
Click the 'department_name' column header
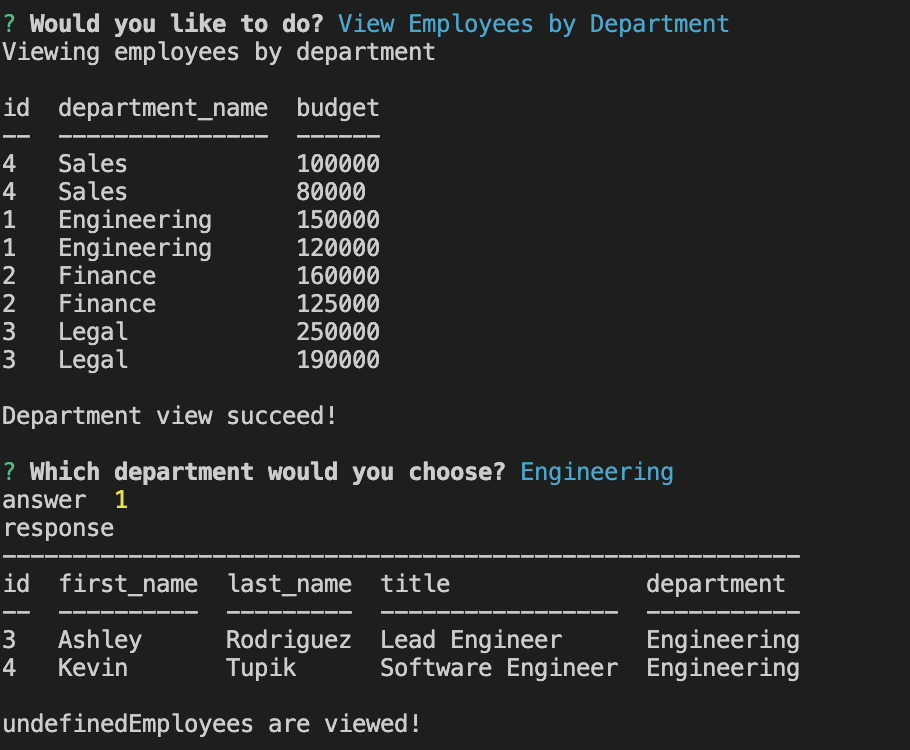click(x=163, y=109)
